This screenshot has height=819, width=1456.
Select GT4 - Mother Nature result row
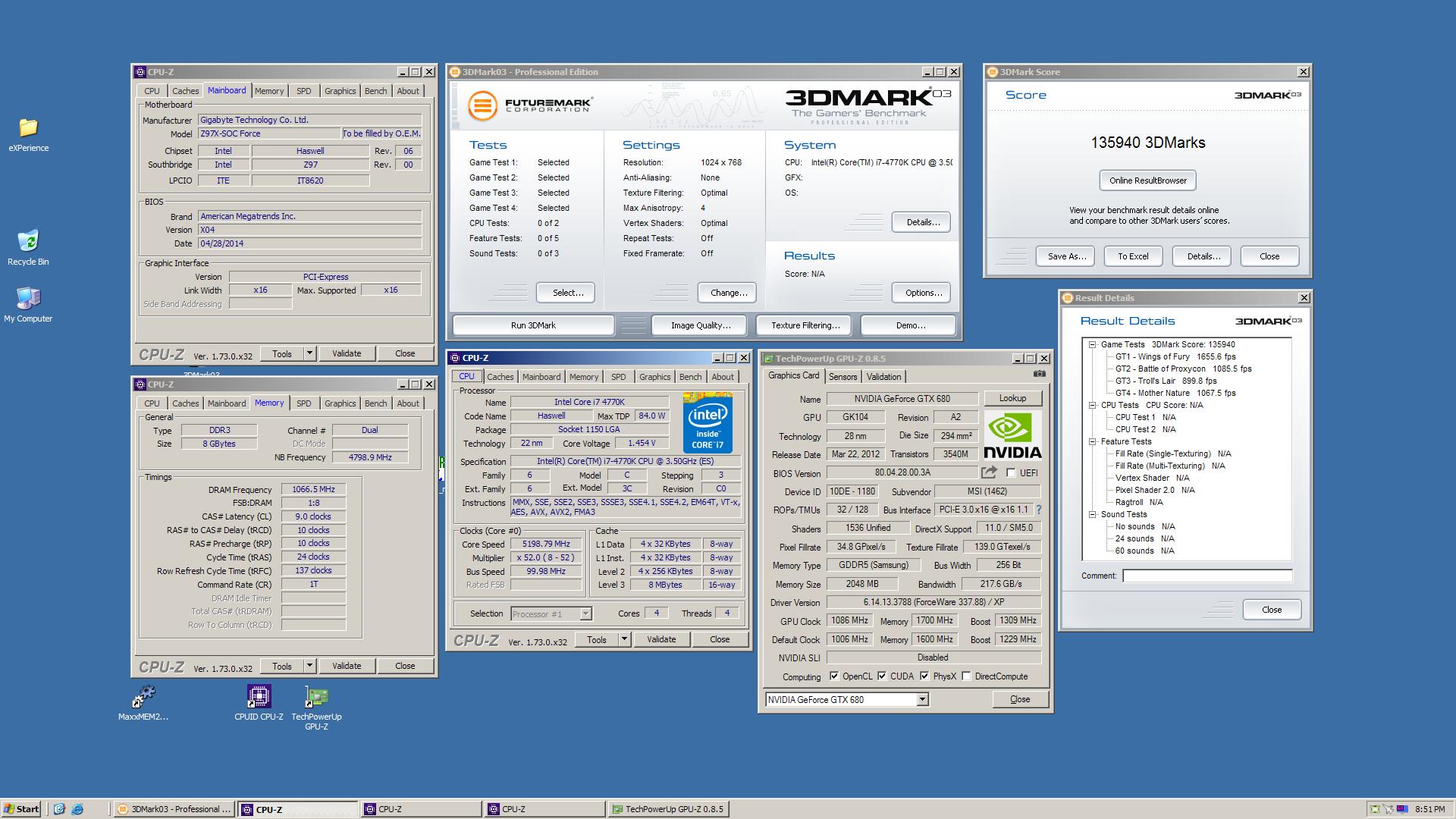[1175, 393]
